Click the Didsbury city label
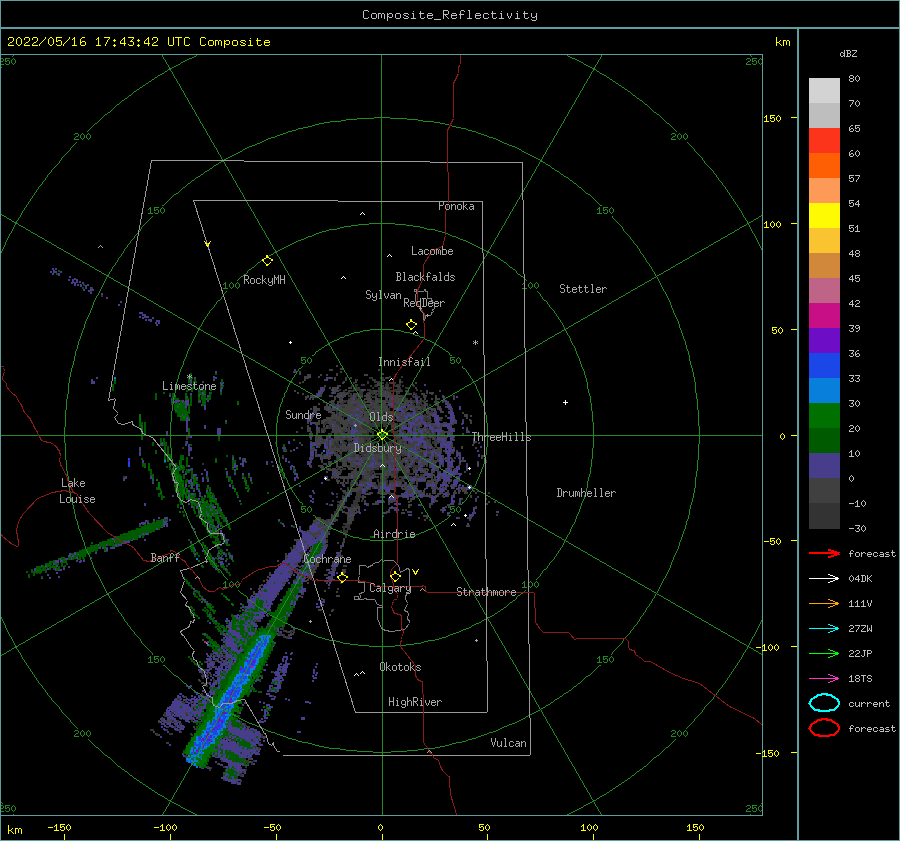Image resolution: width=900 pixels, height=841 pixels. click(x=378, y=448)
